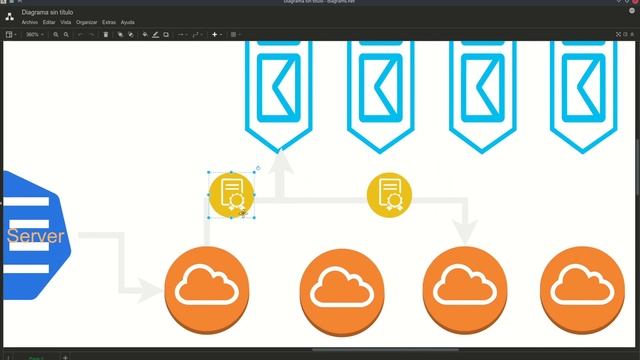Select the blue Server hexagon shape
The image size is (640, 360).
pyautogui.click(x=36, y=235)
